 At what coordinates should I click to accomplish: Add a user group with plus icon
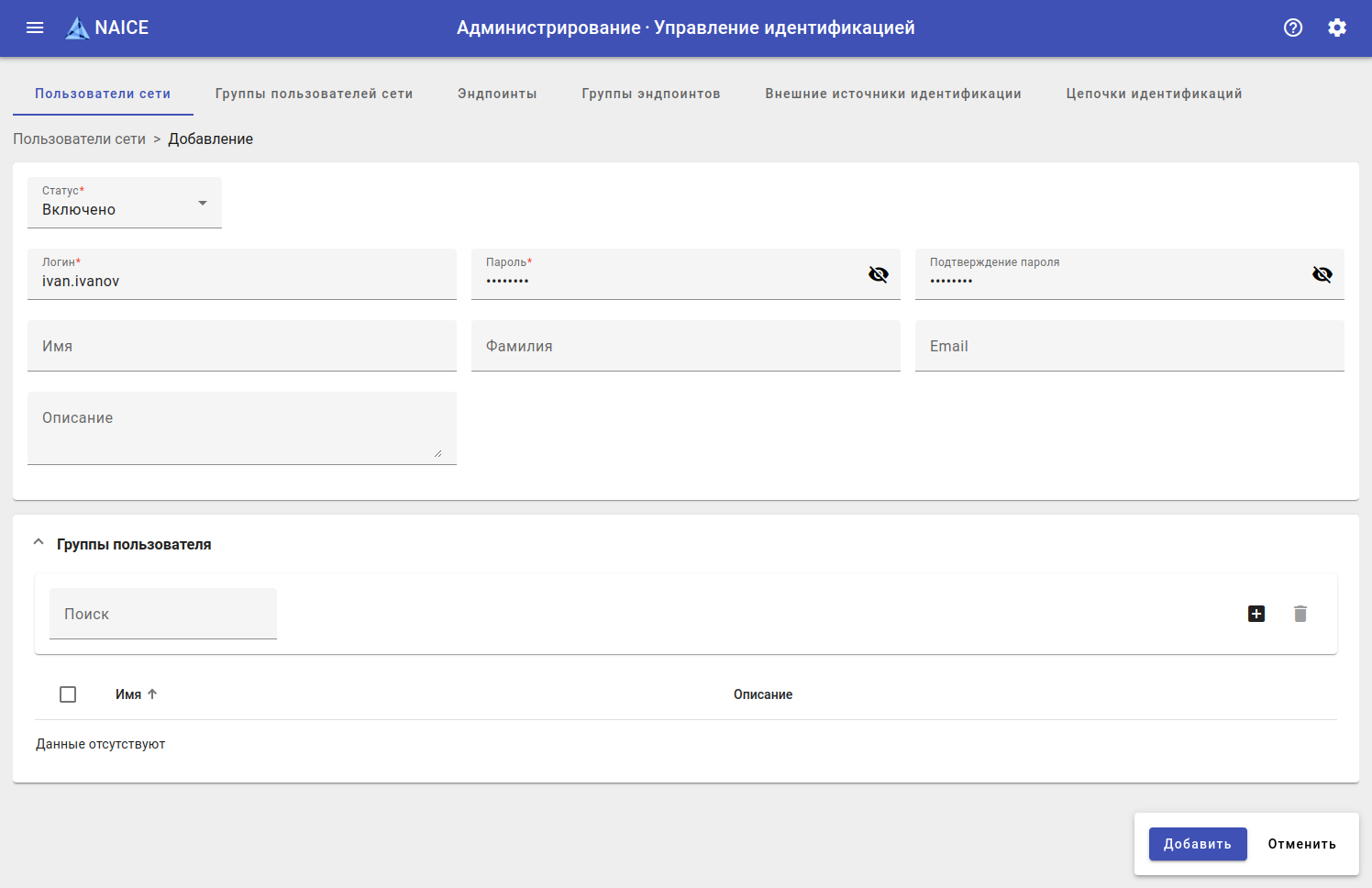[1256, 614]
